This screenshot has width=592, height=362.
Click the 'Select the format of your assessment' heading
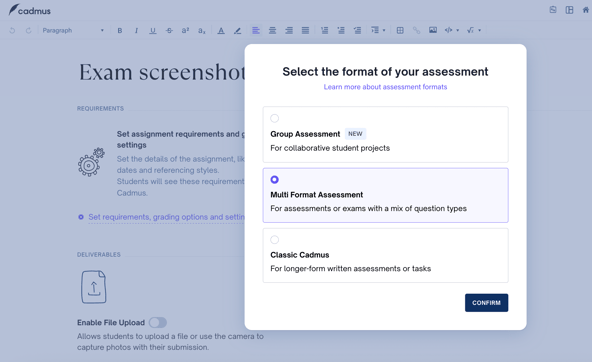pyautogui.click(x=385, y=72)
